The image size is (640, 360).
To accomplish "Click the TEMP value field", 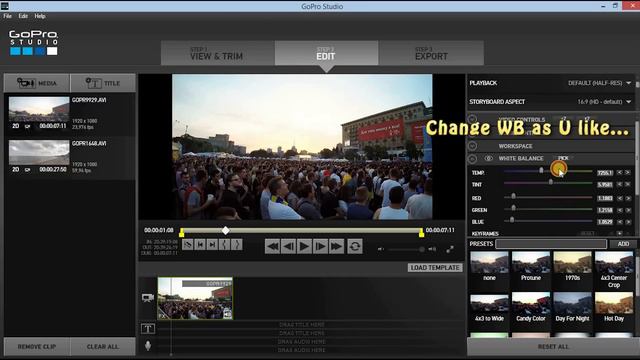I will click(x=605, y=173).
